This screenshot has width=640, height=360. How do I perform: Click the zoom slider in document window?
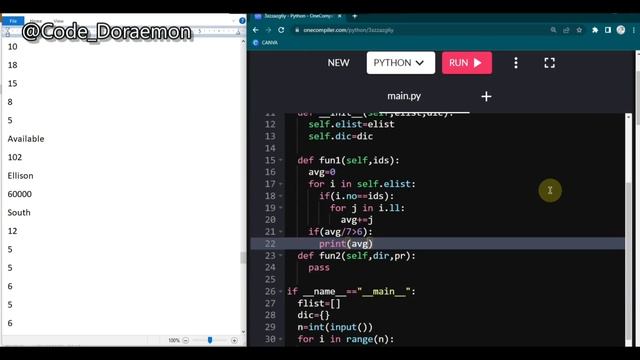[210, 340]
